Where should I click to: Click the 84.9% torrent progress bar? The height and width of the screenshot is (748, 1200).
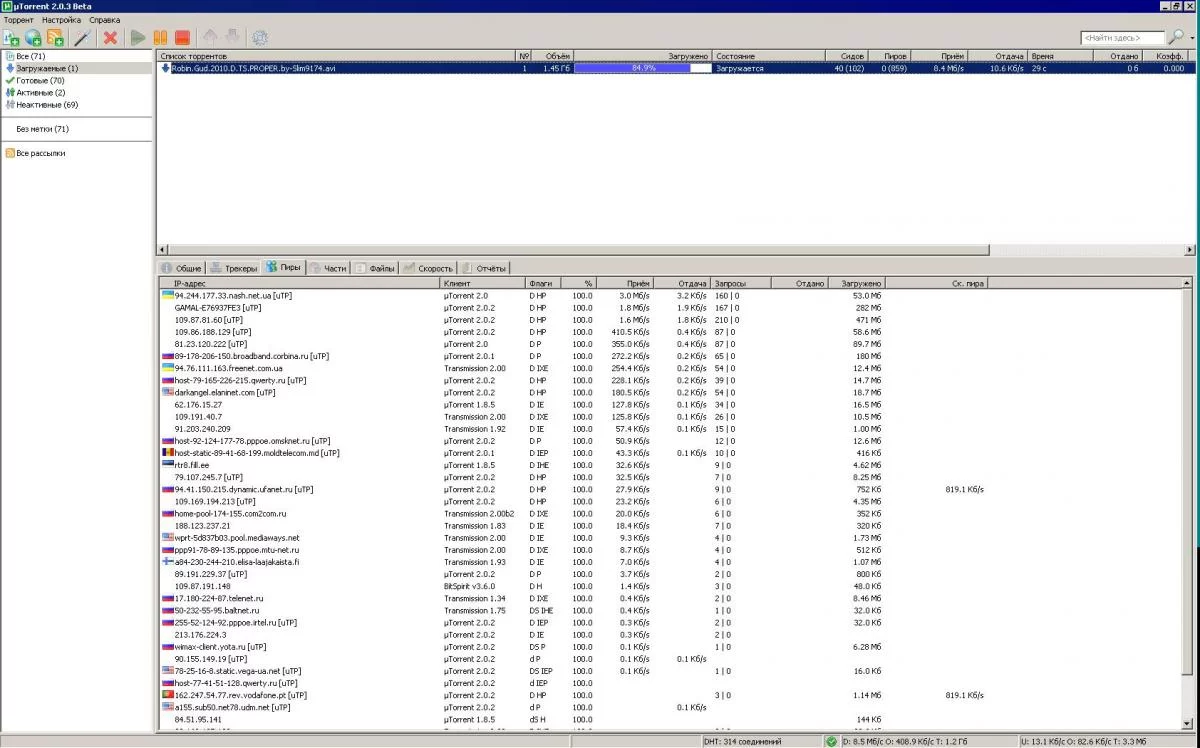click(643, 68)
